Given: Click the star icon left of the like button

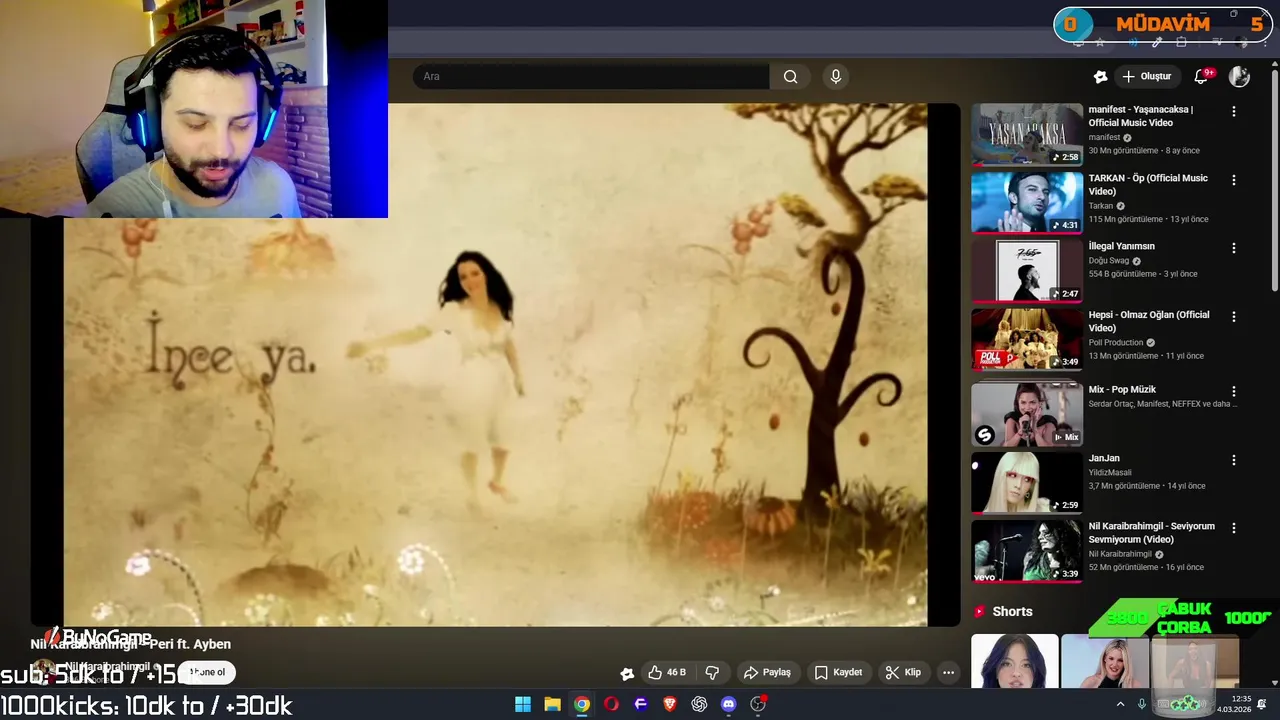Looking at the screenshot, I should point(627,673).
